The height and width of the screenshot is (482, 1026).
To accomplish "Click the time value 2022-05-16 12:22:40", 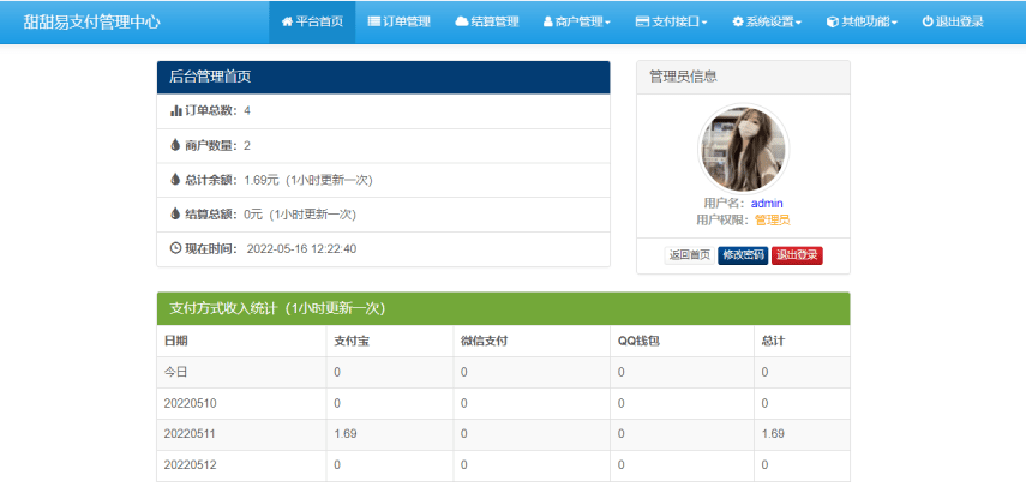I will coord(302,249).
